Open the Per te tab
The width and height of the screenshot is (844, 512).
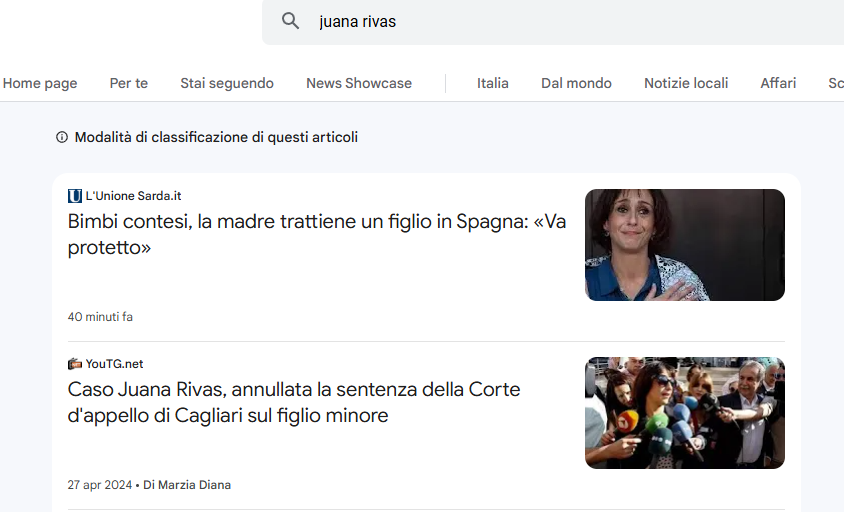129,83
